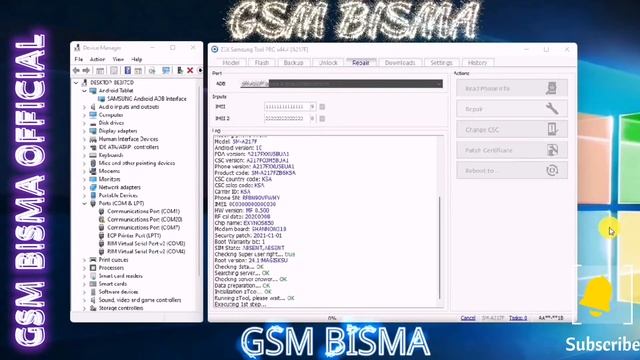Screen dimensions: 640x360
Task: Expand the Disk drives node
Action: 84,123
